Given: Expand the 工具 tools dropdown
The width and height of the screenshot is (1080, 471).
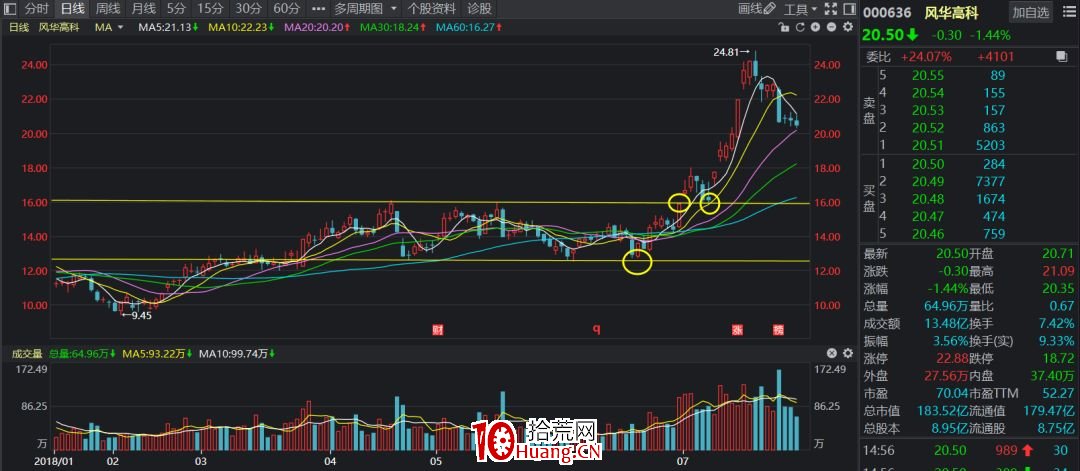Looking at the screenshot, I should [x=801, y=9].
